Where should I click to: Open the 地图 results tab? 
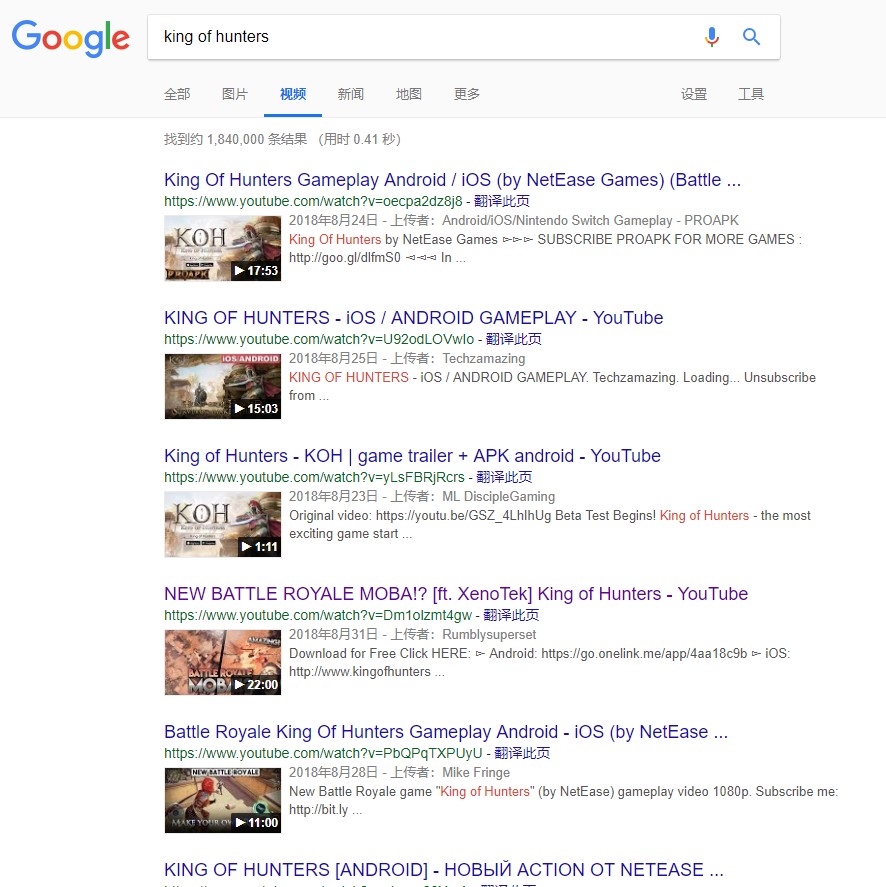pos(409,94)
